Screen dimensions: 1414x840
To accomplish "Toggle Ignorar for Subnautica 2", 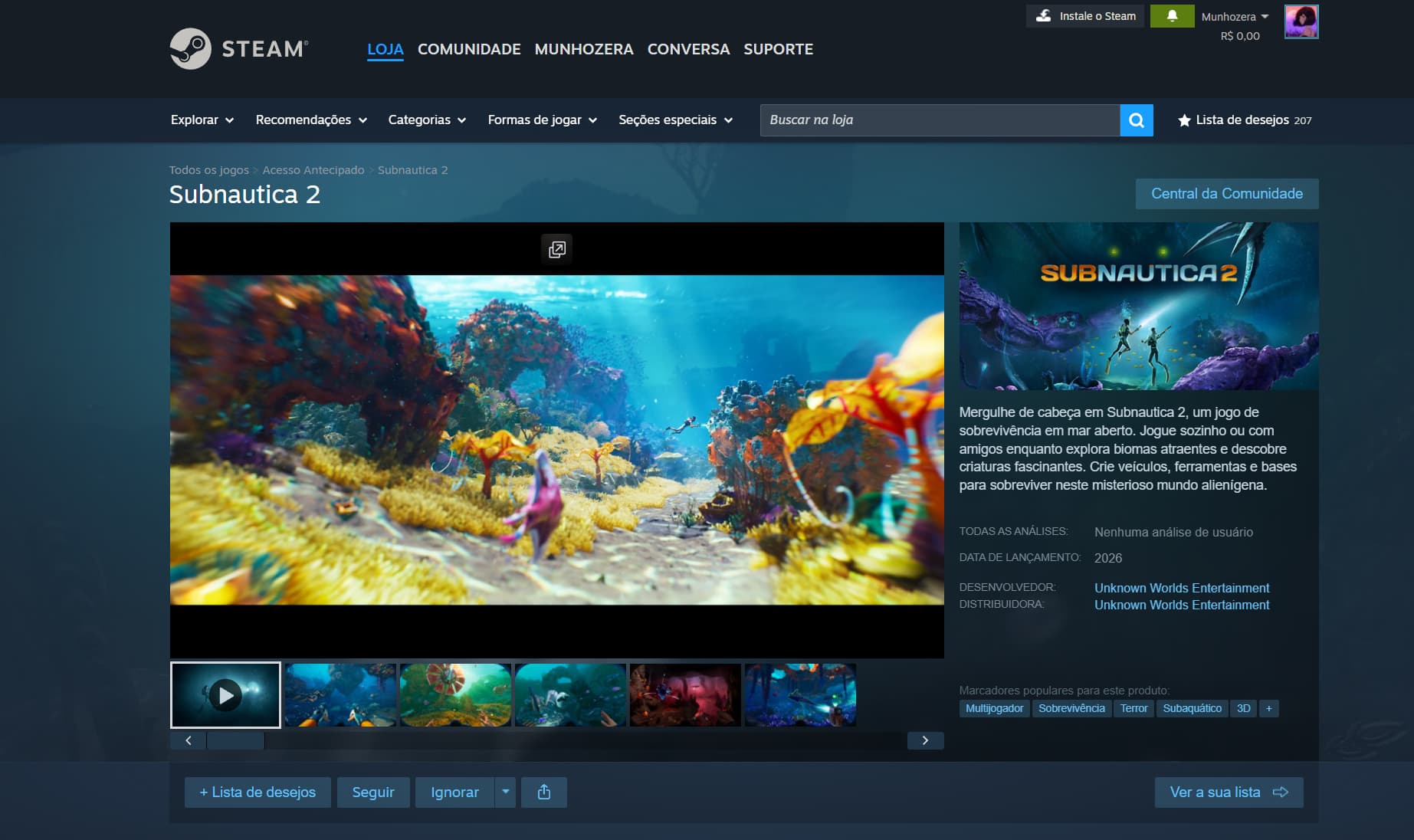I will click(454, 792).
